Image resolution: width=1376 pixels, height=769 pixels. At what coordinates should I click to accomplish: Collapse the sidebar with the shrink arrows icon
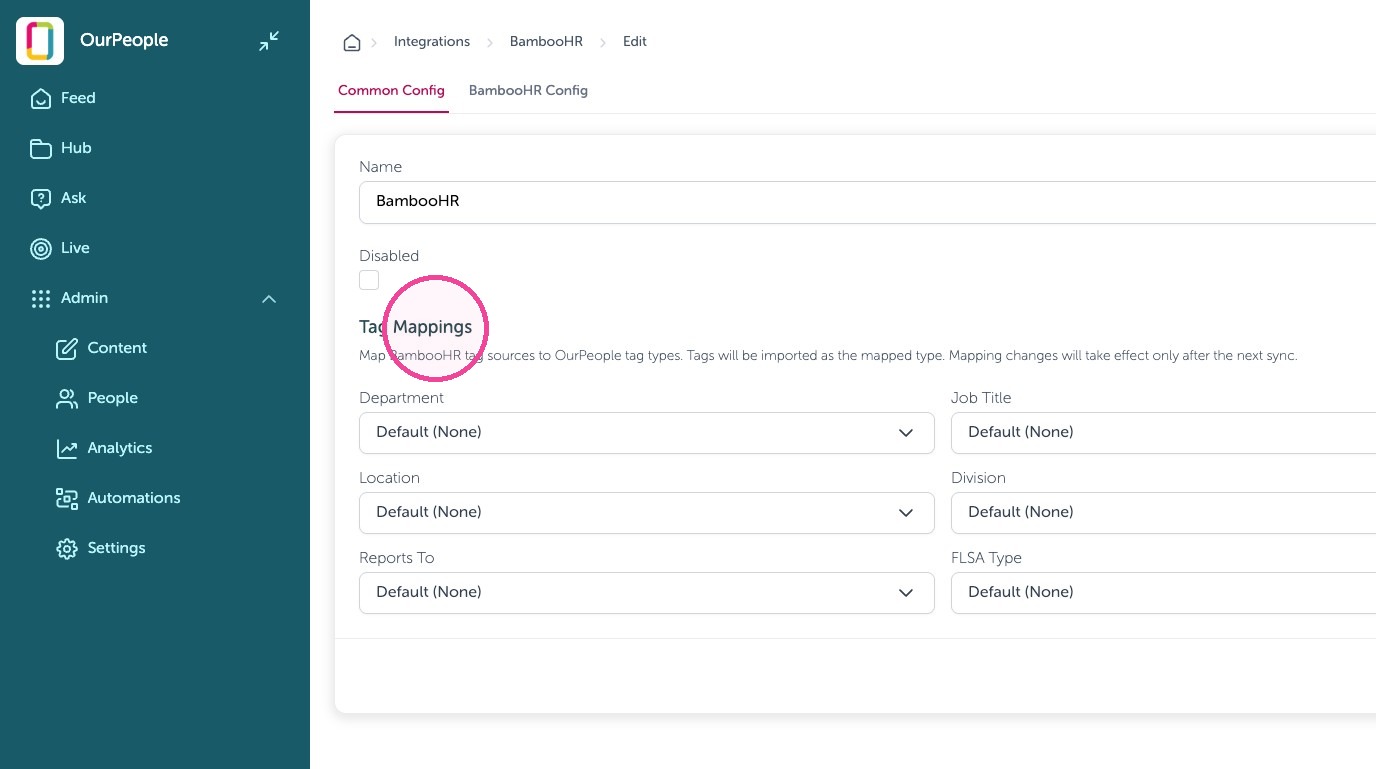click(269, 41)
